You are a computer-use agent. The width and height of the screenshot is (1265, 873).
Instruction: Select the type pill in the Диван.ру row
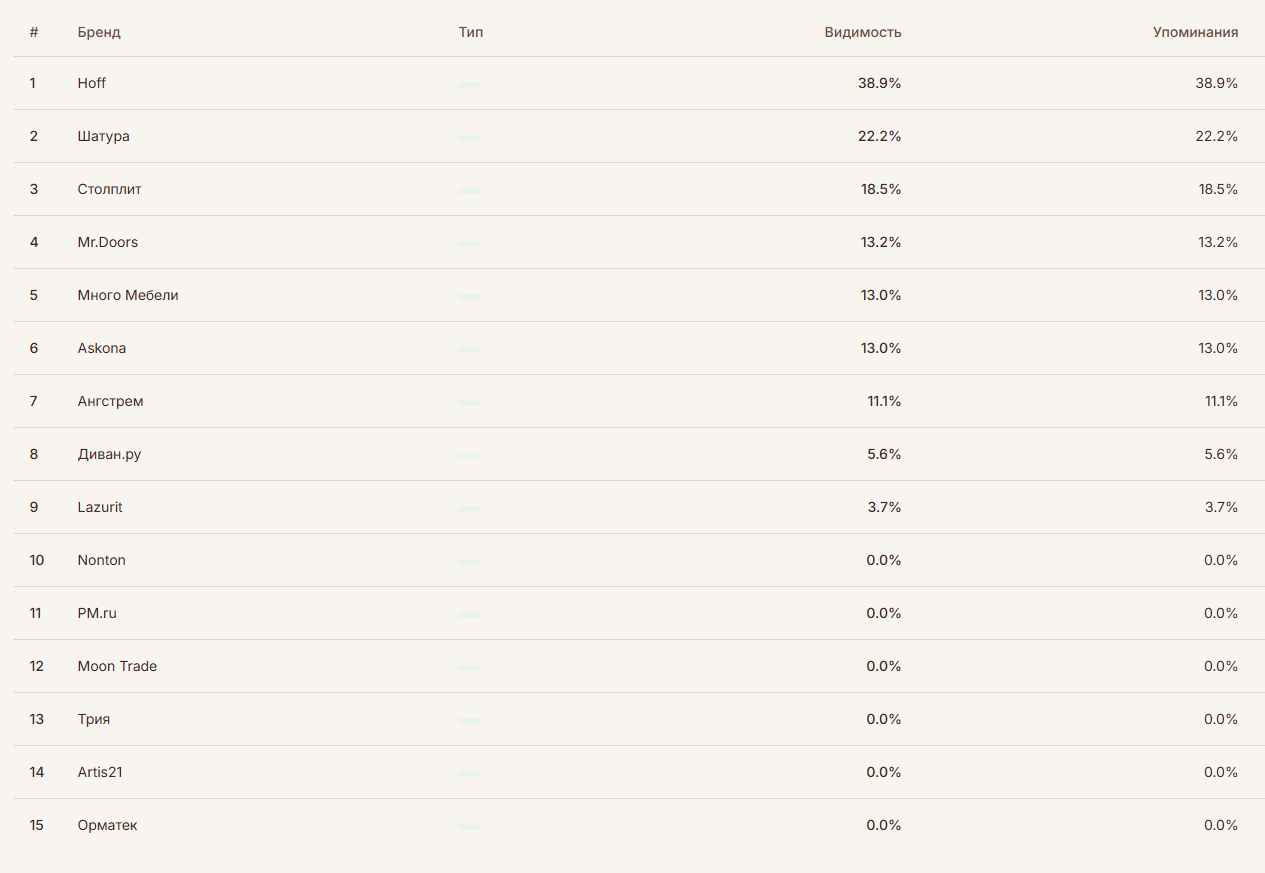[x=469, y=456]
